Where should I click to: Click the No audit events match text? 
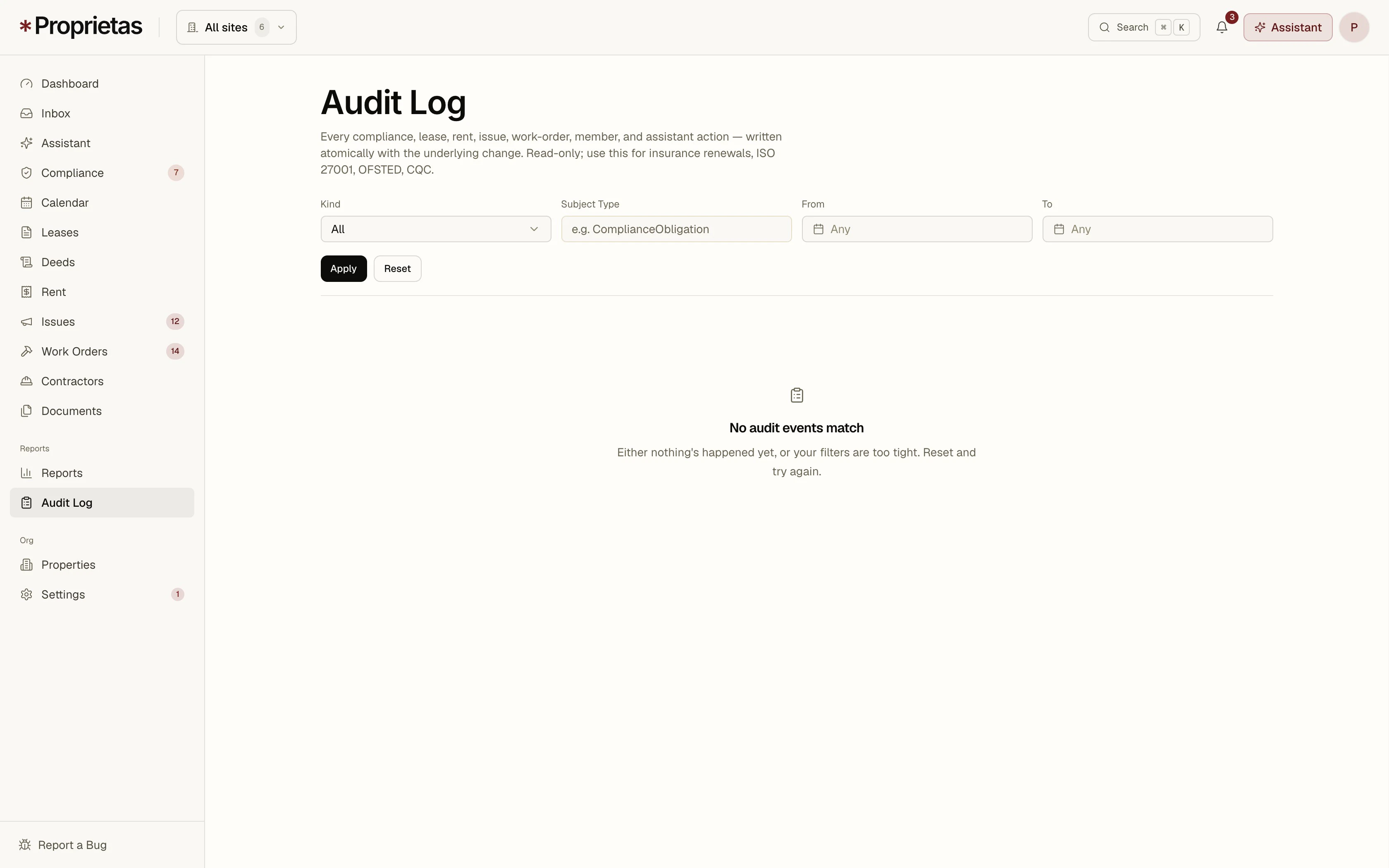[x=797, y=428]
